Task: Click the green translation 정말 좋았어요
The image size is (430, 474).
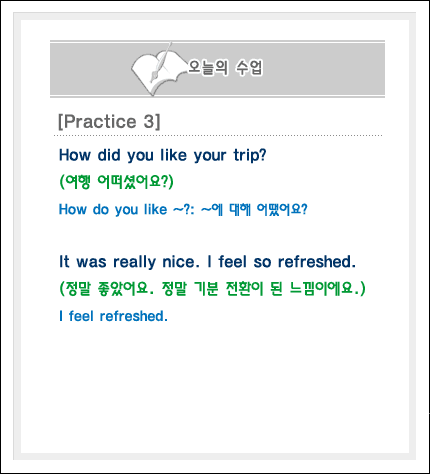Action: click(107, 289)
